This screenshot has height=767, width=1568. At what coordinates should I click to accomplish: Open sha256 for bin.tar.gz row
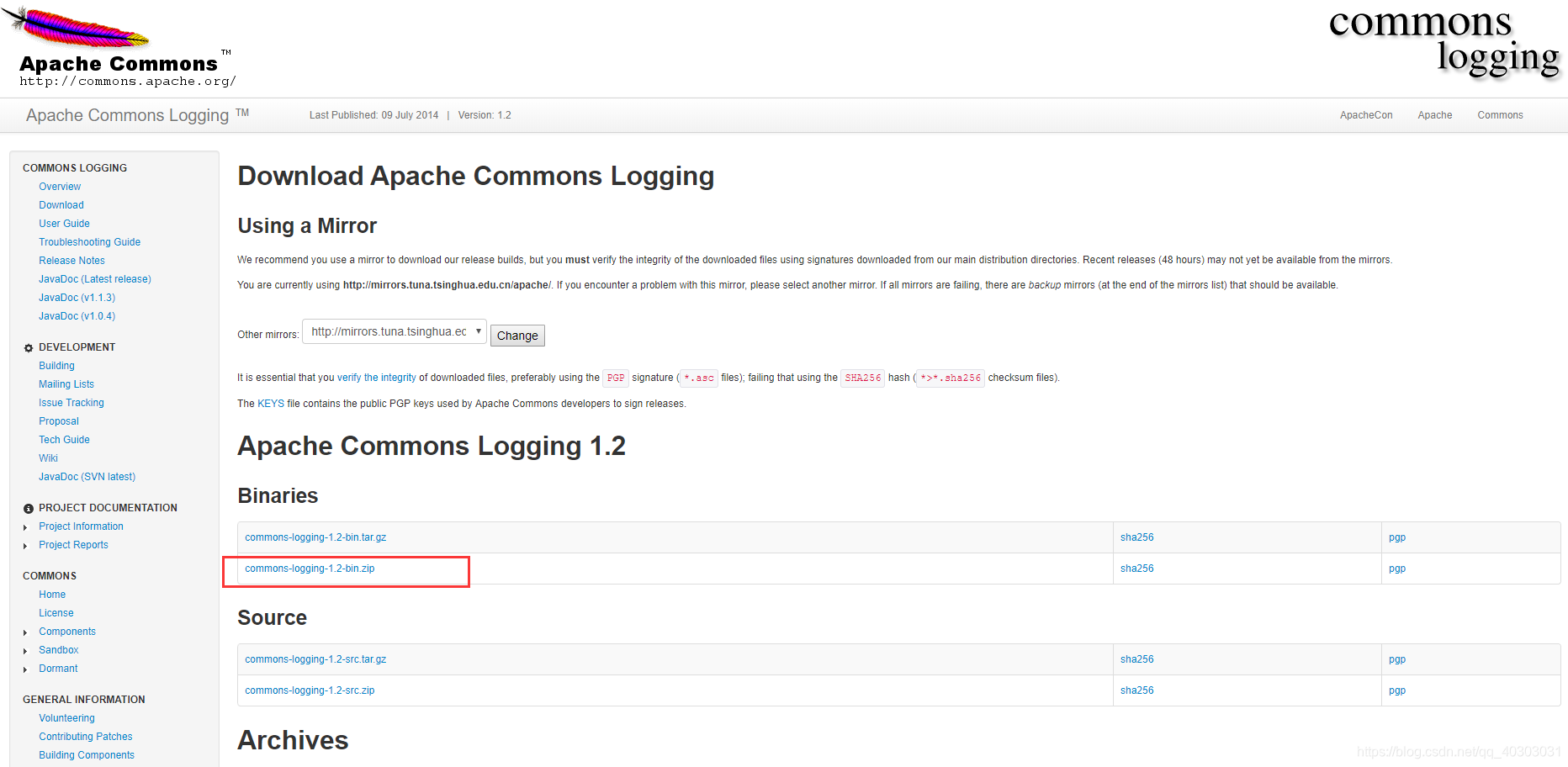click(x=1136, y=537)
